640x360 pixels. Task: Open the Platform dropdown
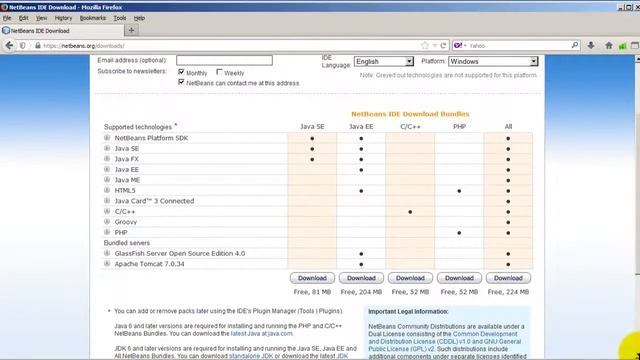(493, 61)
